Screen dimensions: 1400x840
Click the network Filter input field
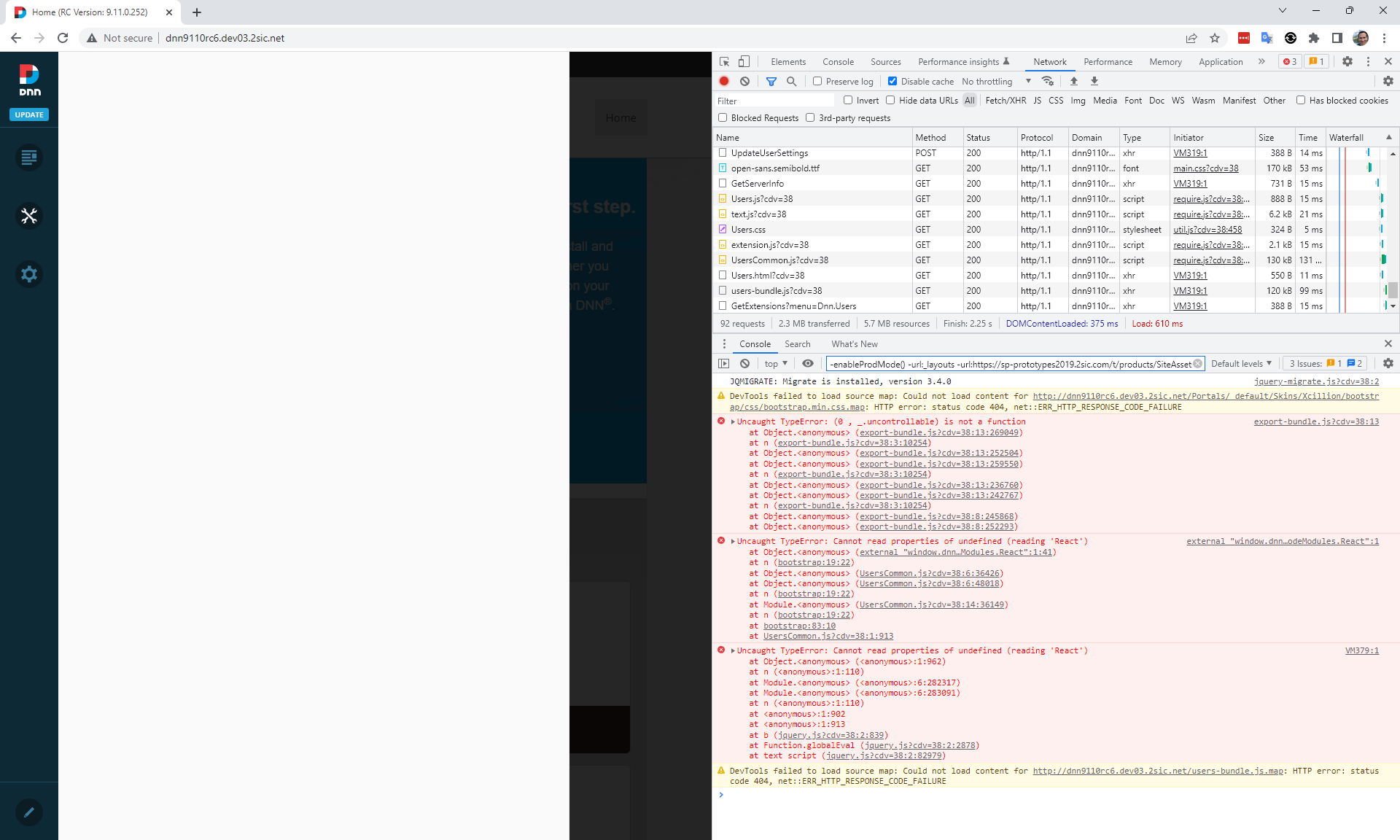[773, 101]
